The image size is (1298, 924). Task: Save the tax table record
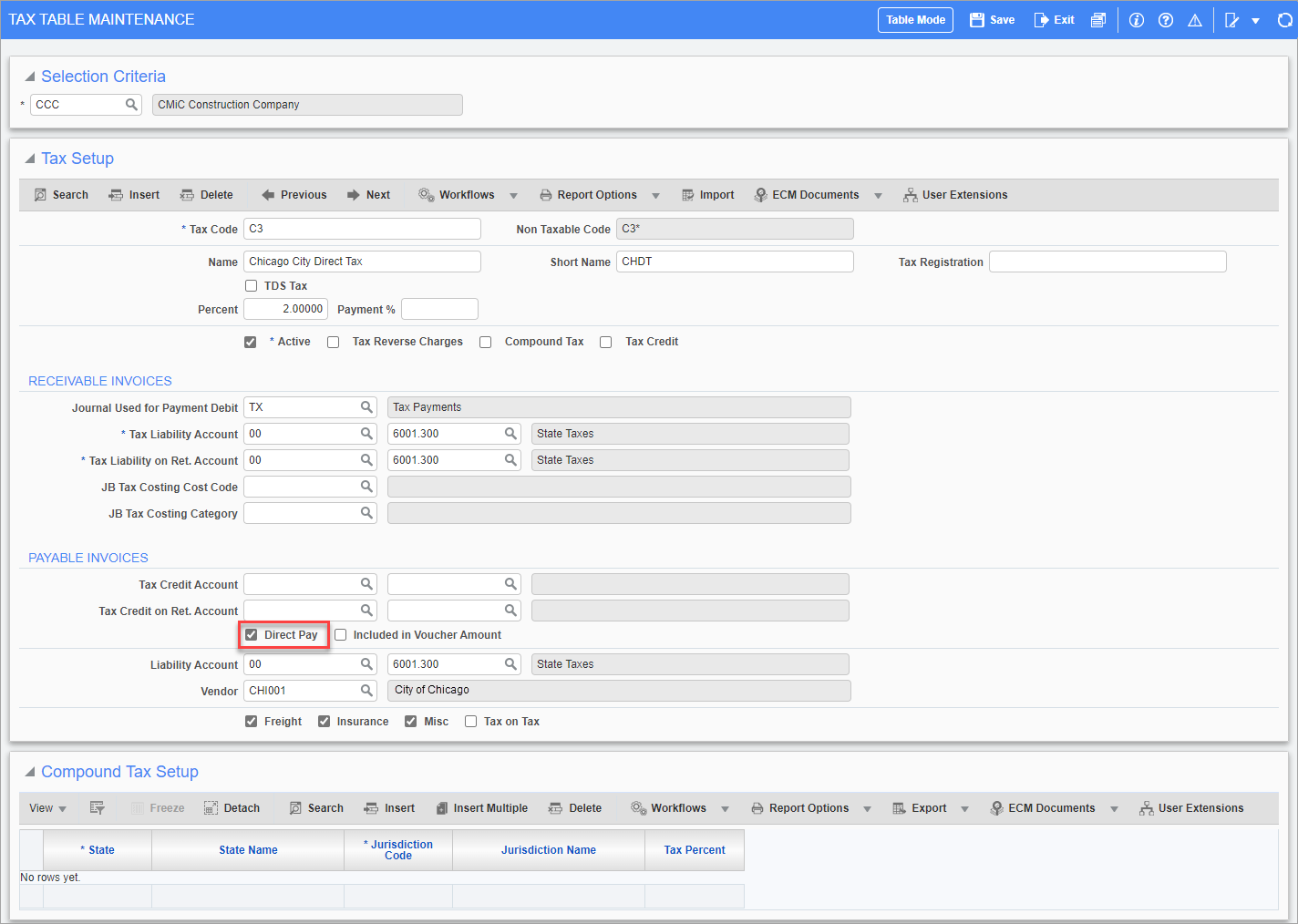[992, 20]
